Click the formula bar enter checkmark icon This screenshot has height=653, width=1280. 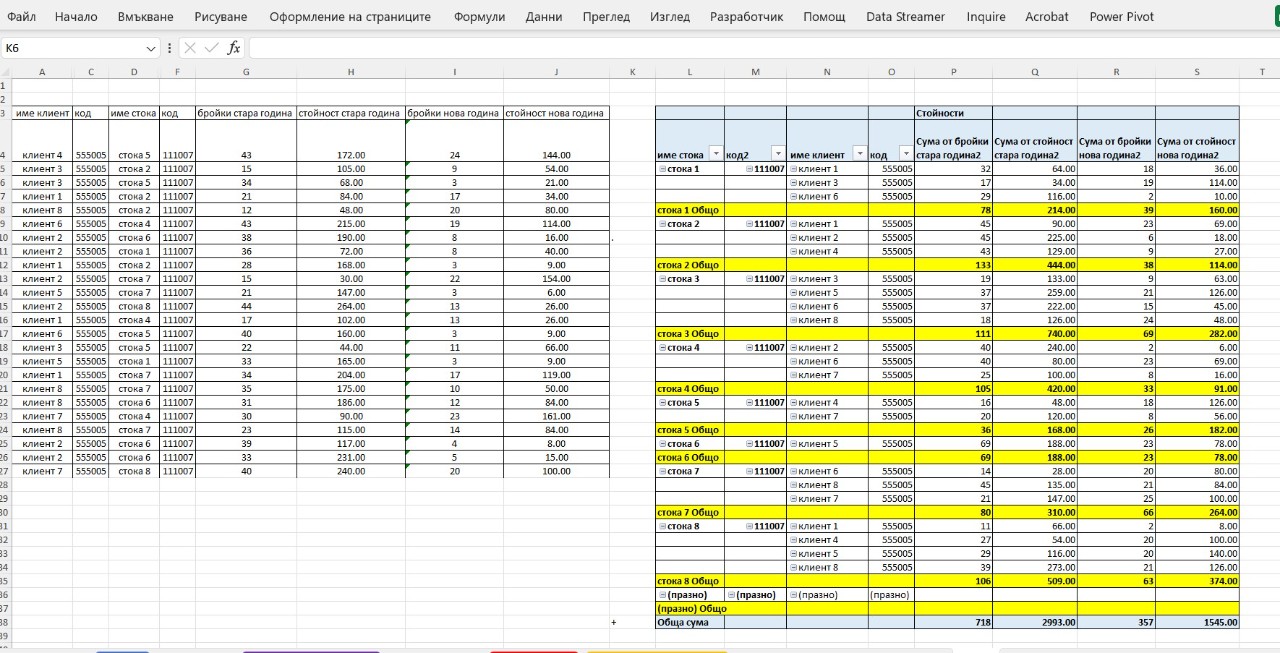tap(211, 48)
